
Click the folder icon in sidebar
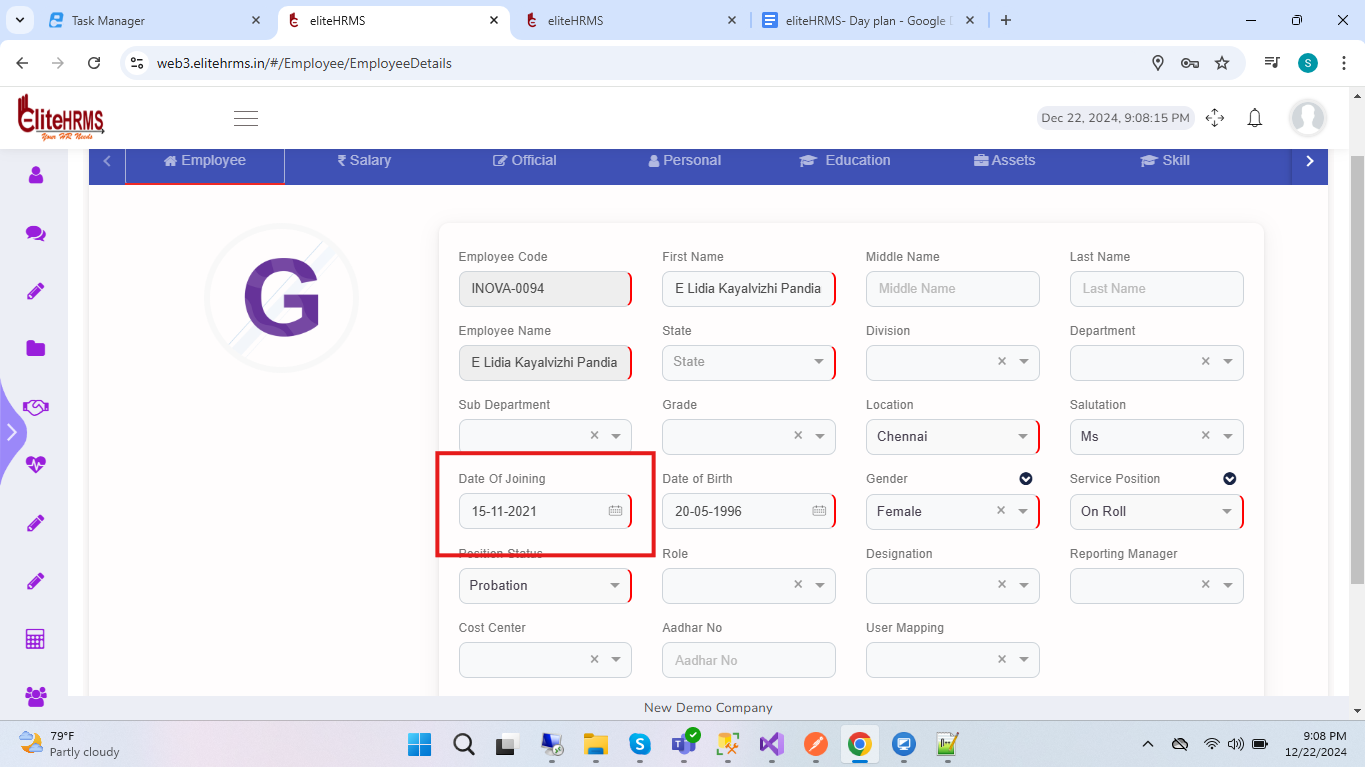tap(36, 348)
